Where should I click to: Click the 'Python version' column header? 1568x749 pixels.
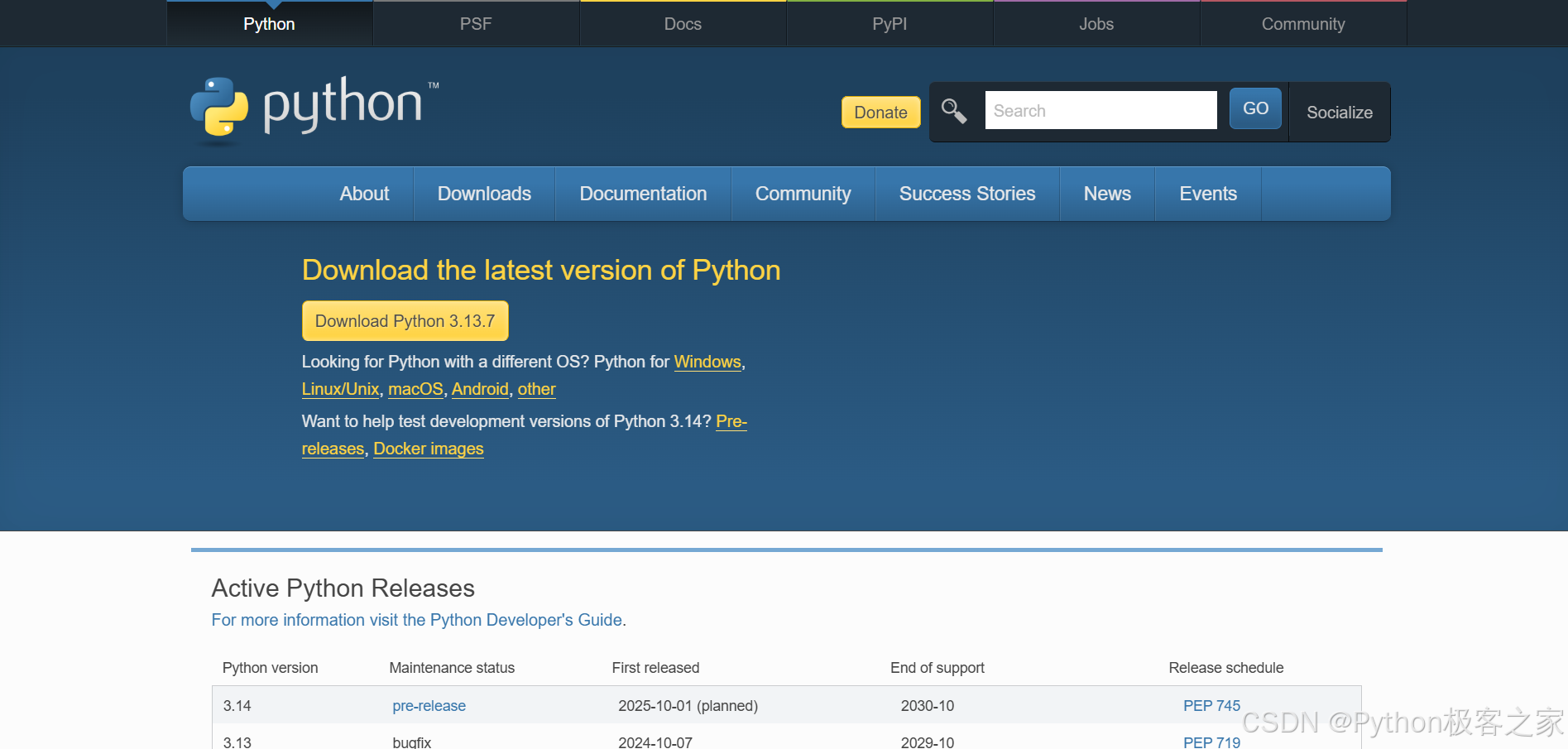(270, 668)
